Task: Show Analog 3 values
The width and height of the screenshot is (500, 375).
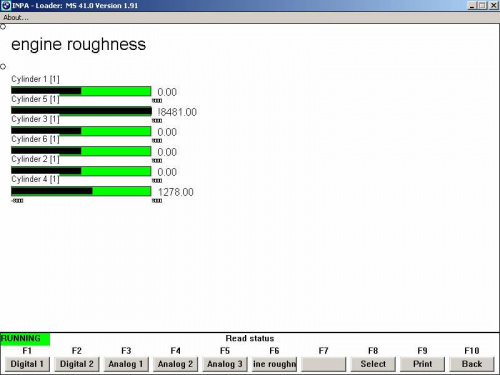Action: tap(225, 364)
